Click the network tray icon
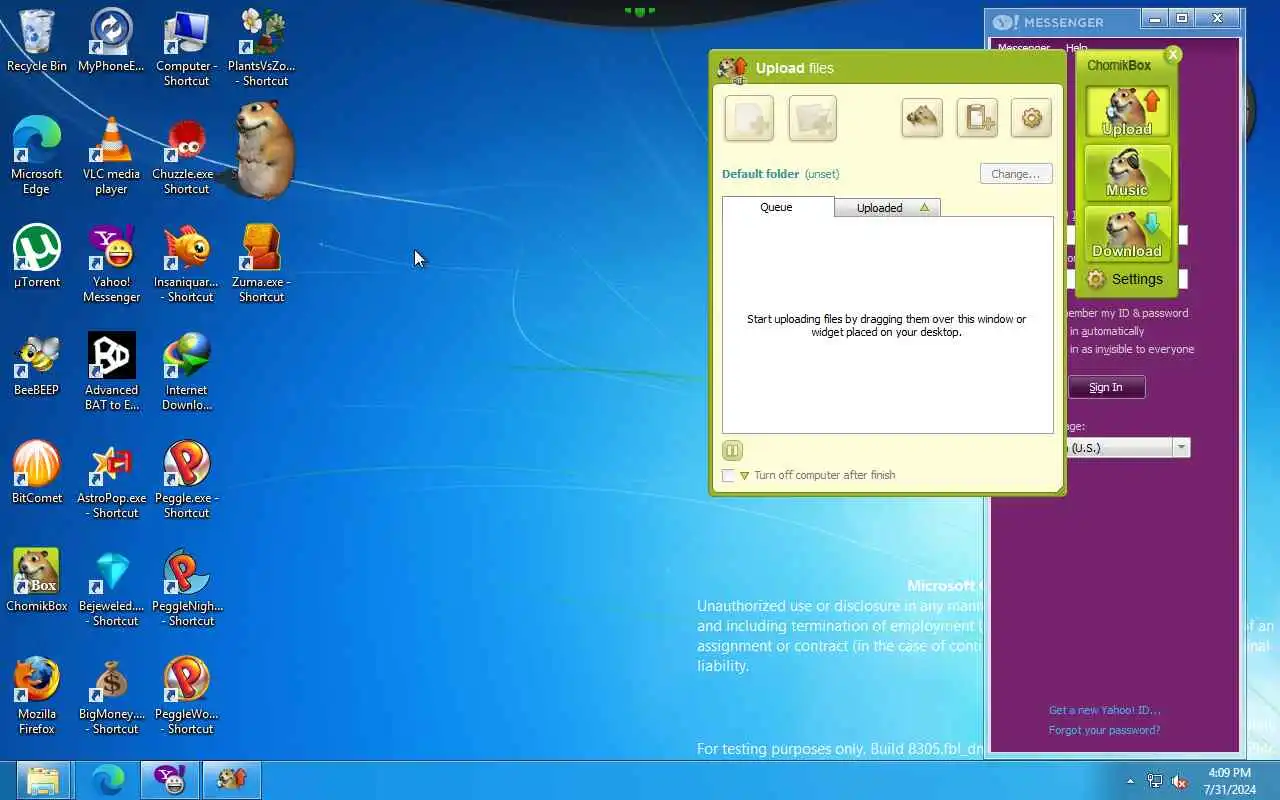This screenshot has height=800, width=1280. [x=1155, y=781]
